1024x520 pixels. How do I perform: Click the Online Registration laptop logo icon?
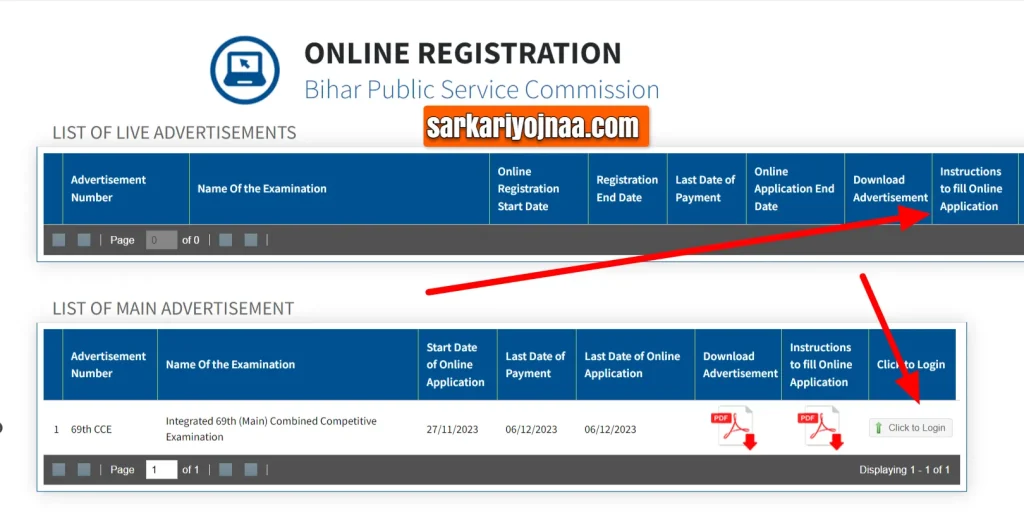coord(245,70)
